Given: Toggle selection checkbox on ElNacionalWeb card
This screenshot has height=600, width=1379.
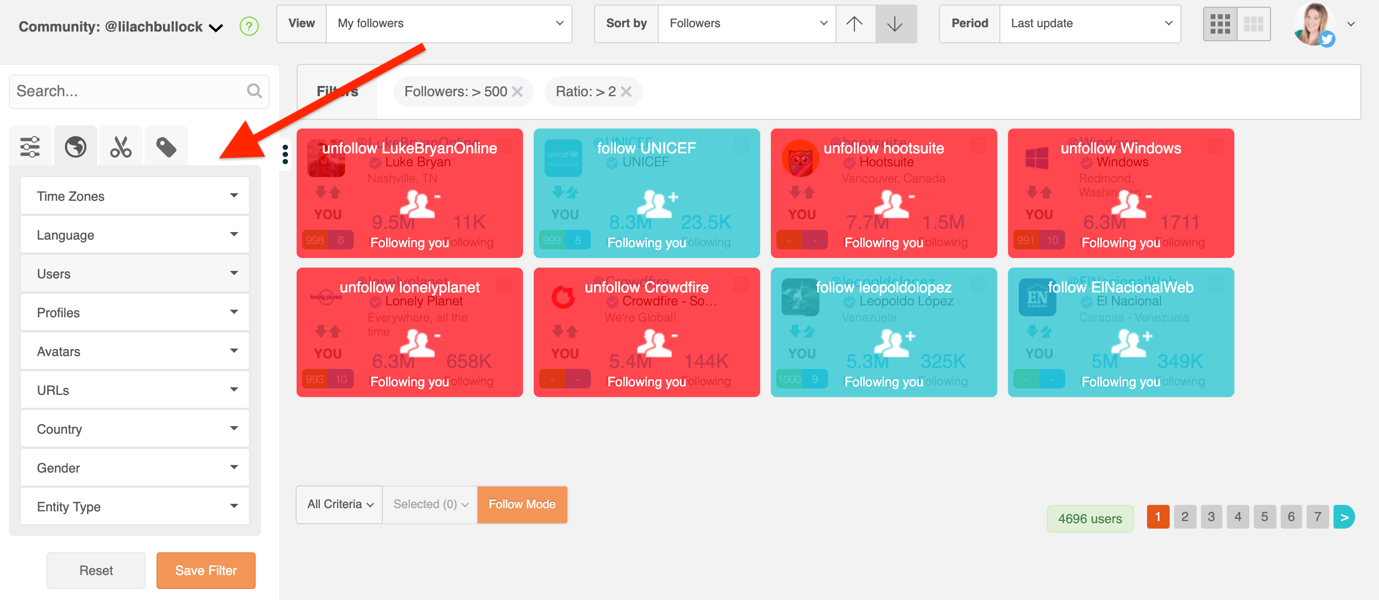Looking at the screenshot, I should (x=1215, y=284).
